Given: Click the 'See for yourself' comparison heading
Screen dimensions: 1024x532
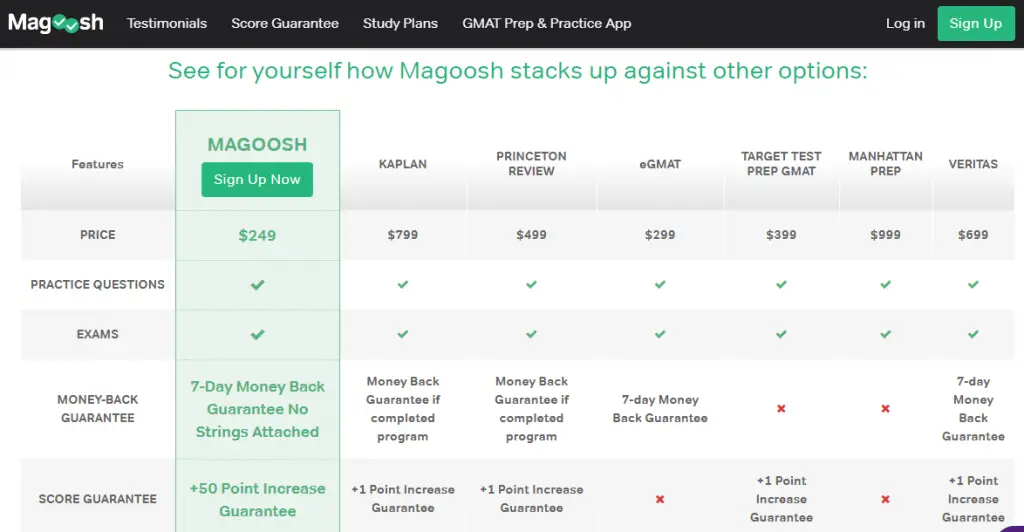Looking at the screenshot, I should [518, 70].
